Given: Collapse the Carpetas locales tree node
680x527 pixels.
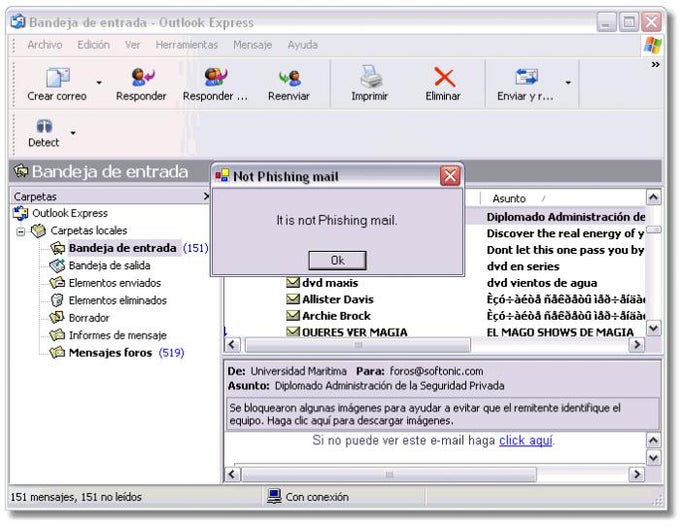Looking at the screenshot, I should (x=20, y=232).
